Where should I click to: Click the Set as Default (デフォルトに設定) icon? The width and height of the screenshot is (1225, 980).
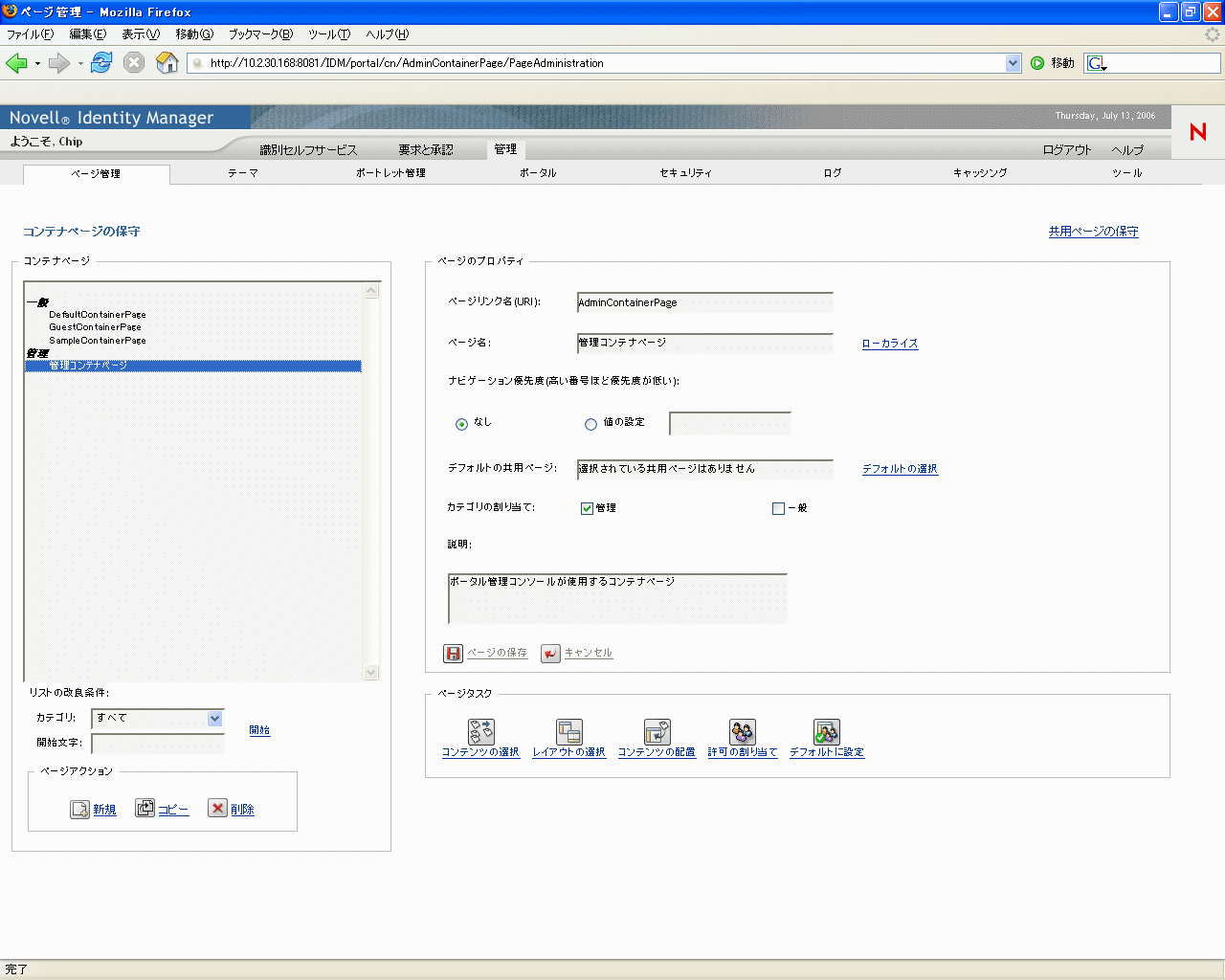click(x=827, y=732)
